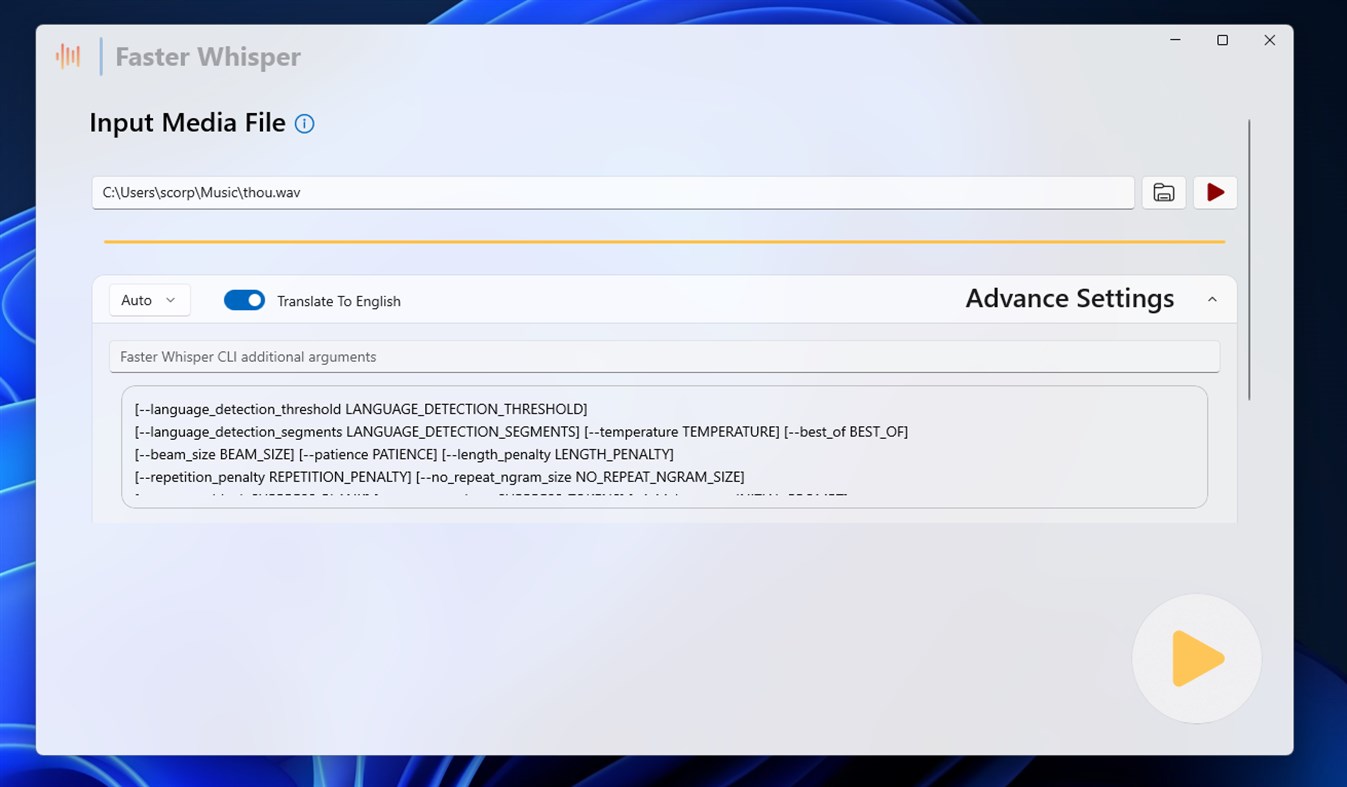This screenshot has height=787, width=1347.
Task: Play the input file with the red play icon
Action: click(1215, 192)
